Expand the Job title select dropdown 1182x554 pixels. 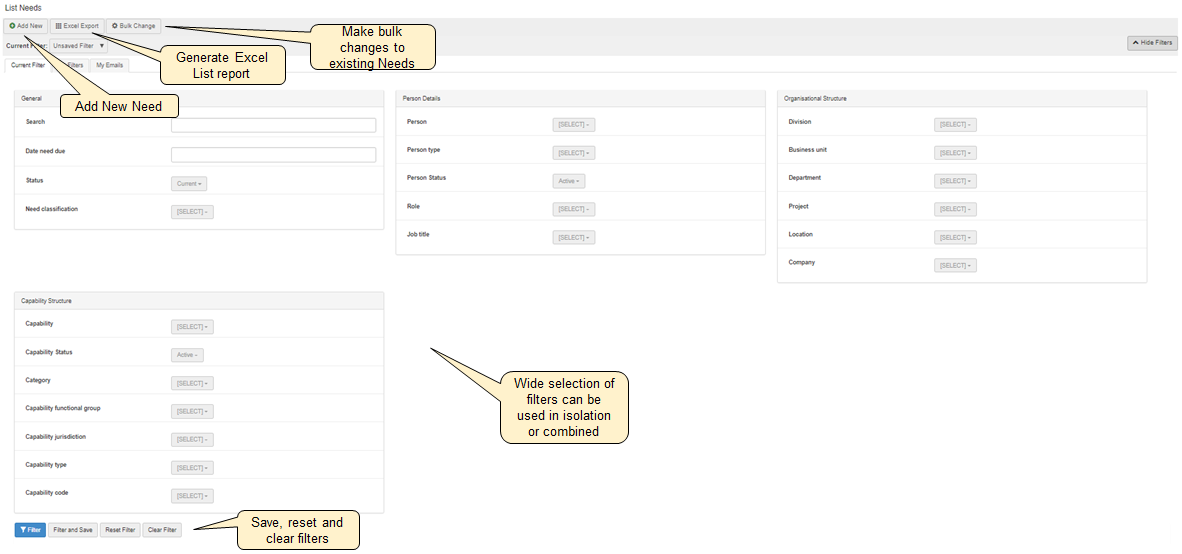pyautogui.click(x=573, y=237)
